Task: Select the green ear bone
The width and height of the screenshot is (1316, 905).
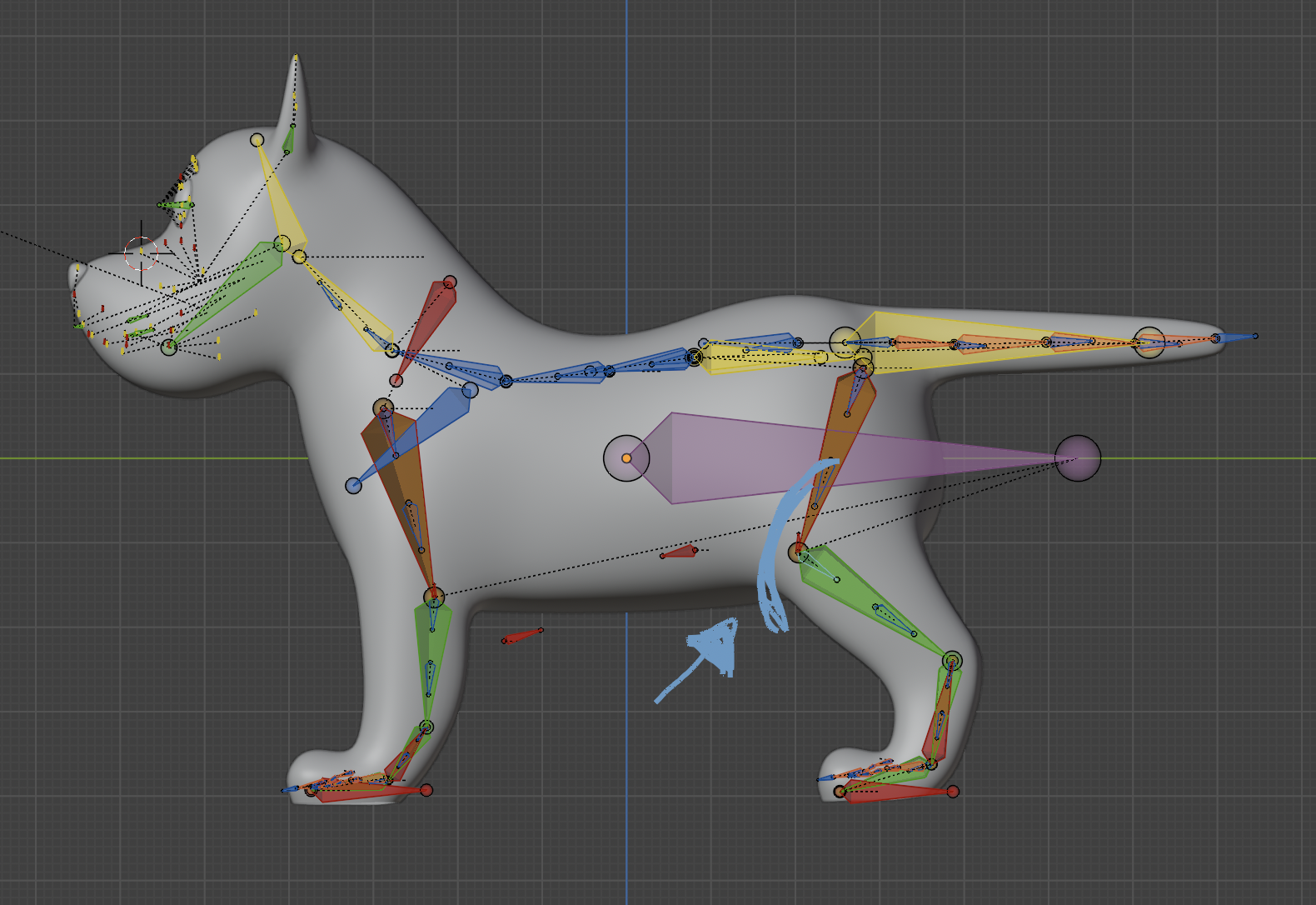Action: tap(289, 139)
